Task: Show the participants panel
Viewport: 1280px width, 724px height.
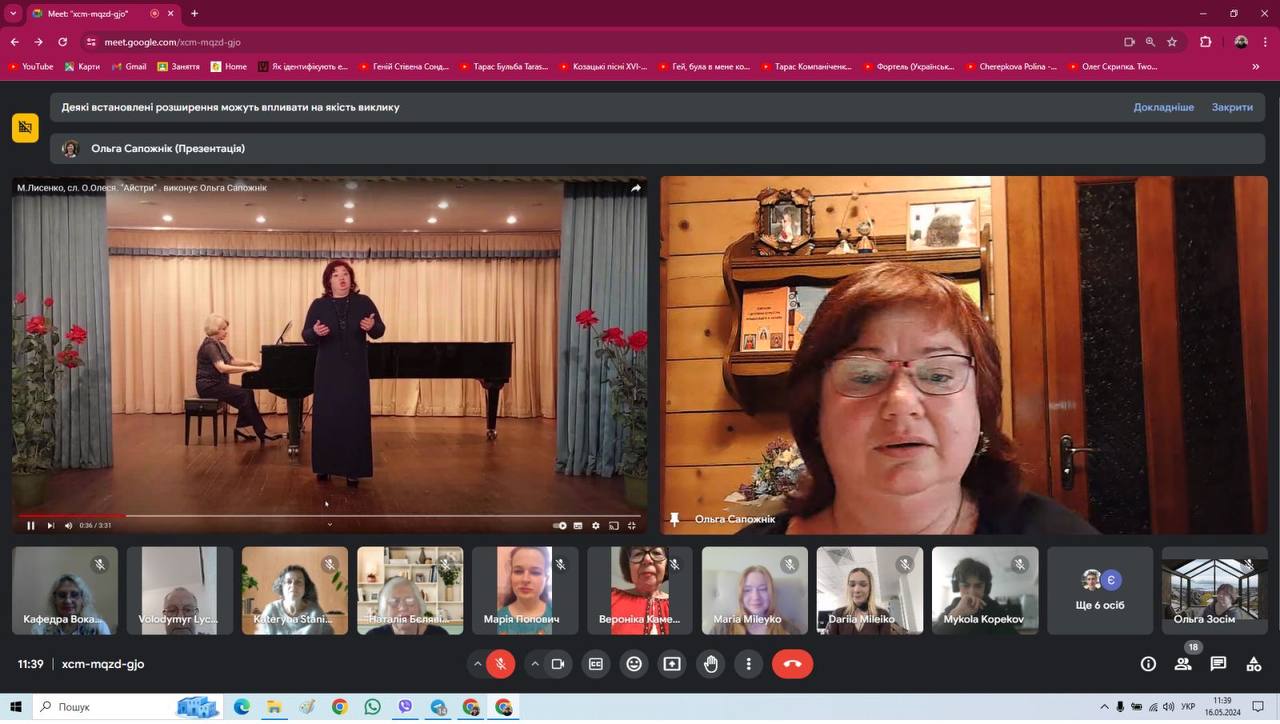Action: [x=1183, y=664]
